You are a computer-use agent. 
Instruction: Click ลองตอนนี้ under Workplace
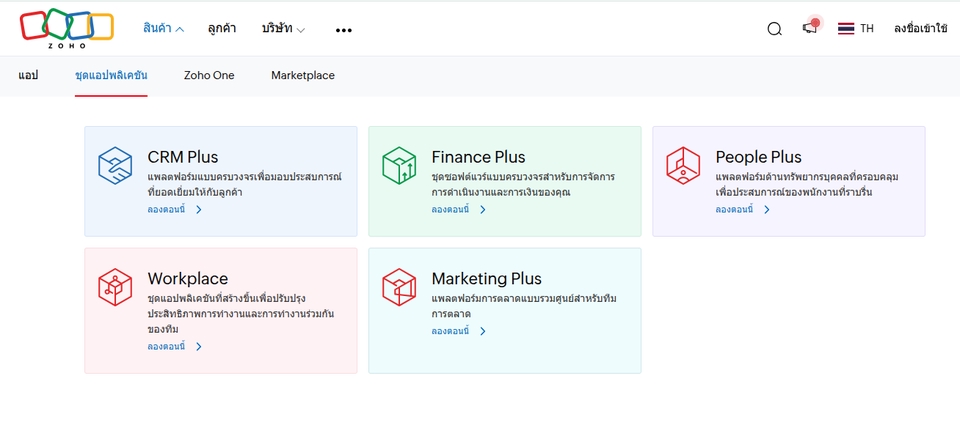[166, 347]
